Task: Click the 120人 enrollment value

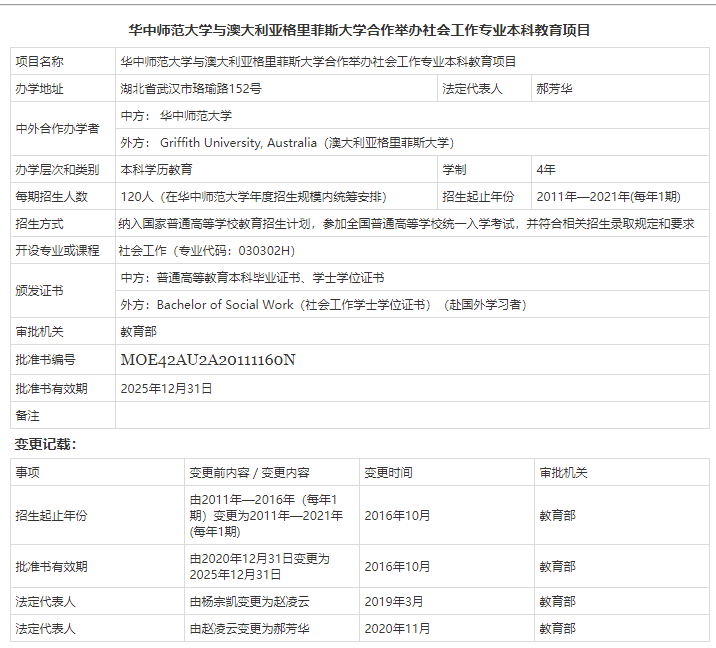Action: [x=253, y=197]
